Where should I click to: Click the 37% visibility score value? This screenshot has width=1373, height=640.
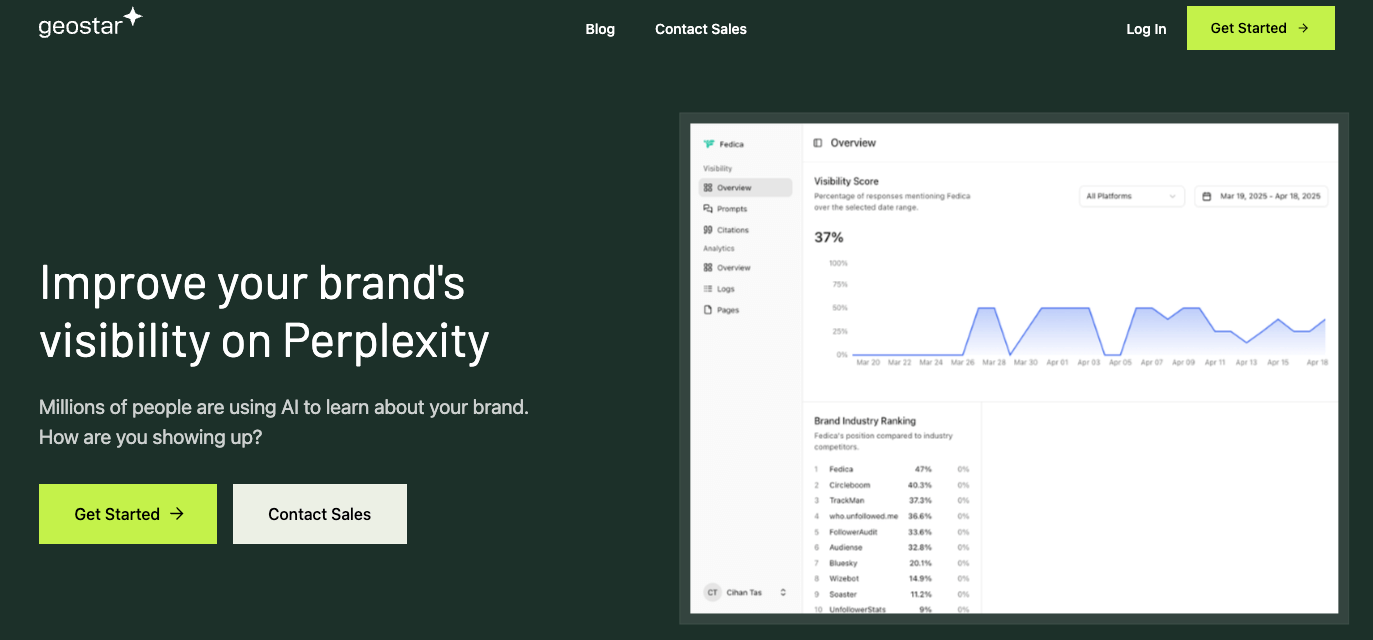tap(829, 238)
